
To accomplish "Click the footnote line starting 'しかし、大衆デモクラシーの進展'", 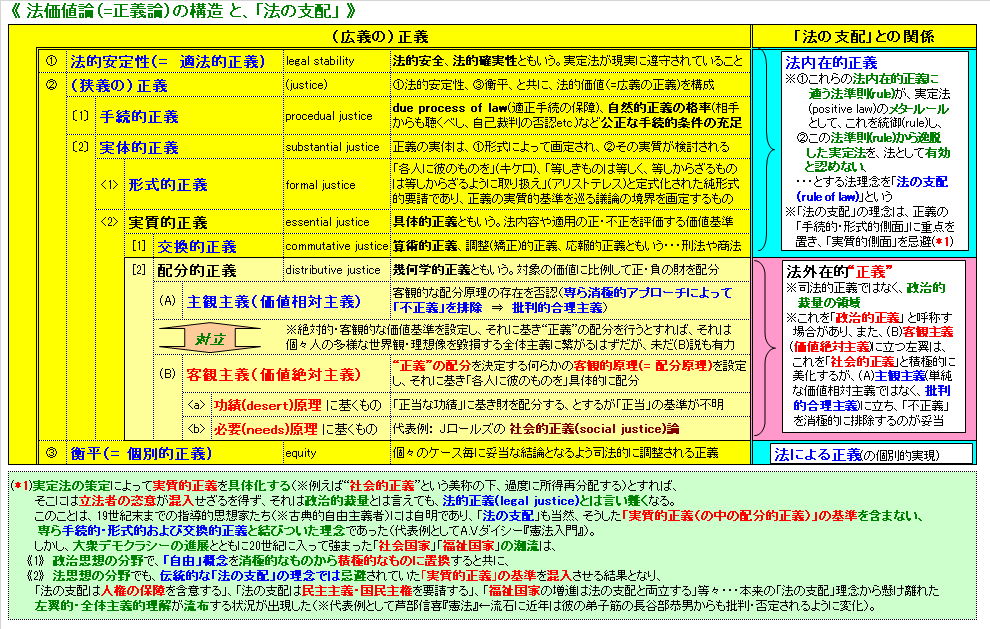I will (x=295, y=546).
